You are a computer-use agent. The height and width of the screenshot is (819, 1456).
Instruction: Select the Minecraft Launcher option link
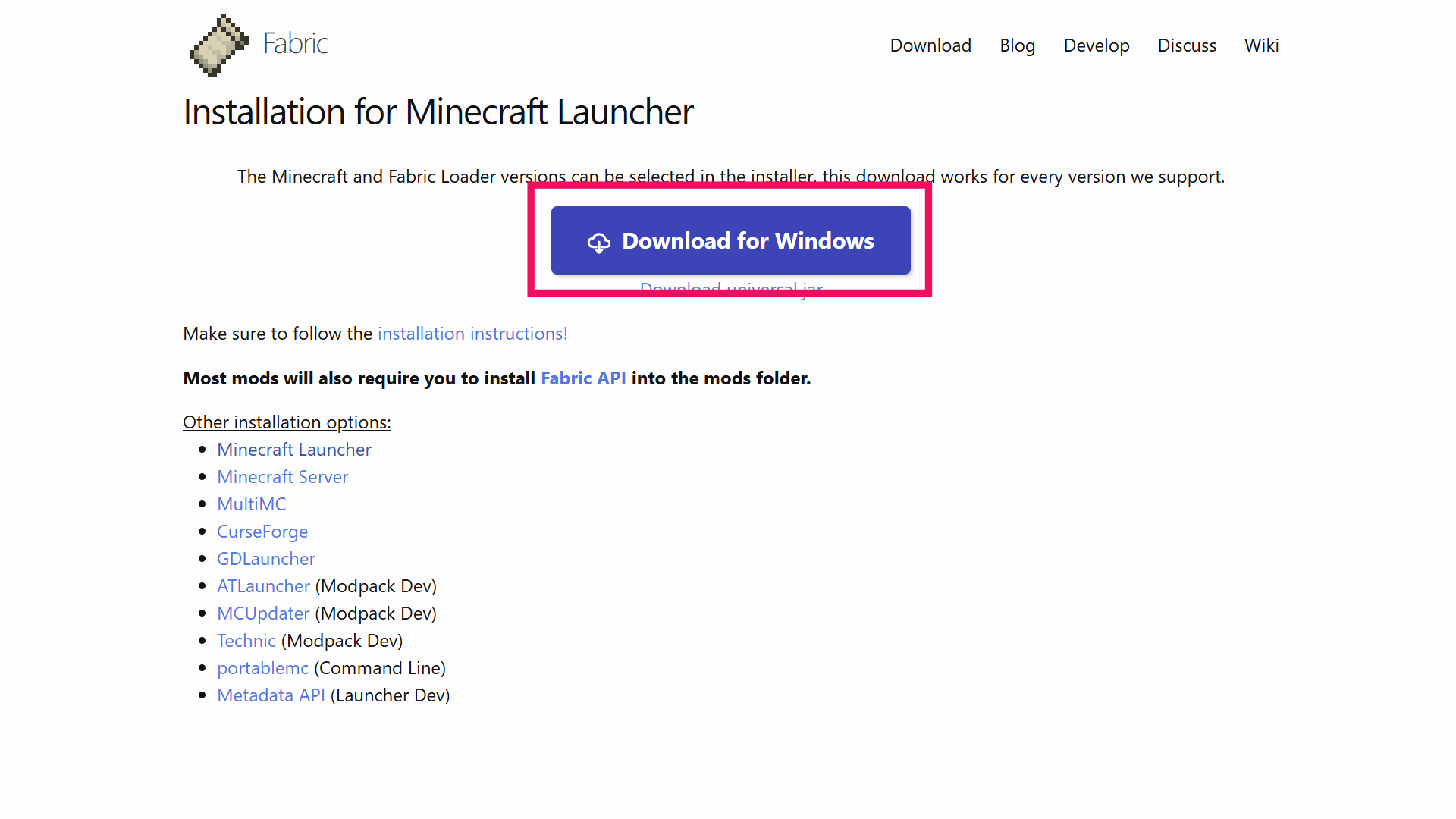pos(294,450)
